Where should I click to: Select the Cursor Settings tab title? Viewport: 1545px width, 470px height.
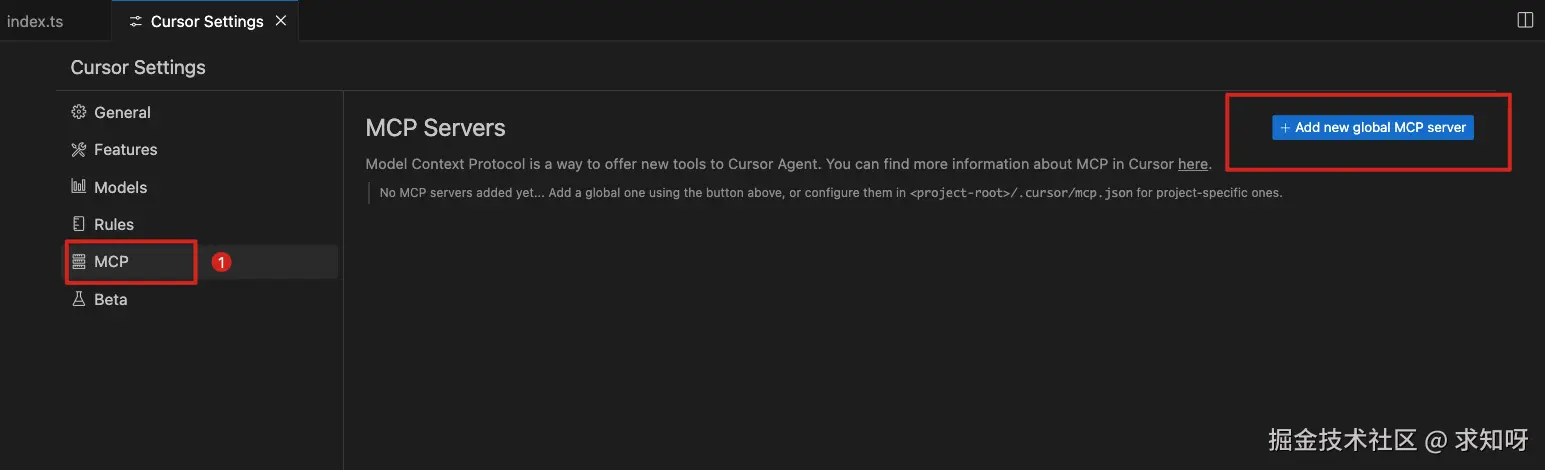coord(207,21)
